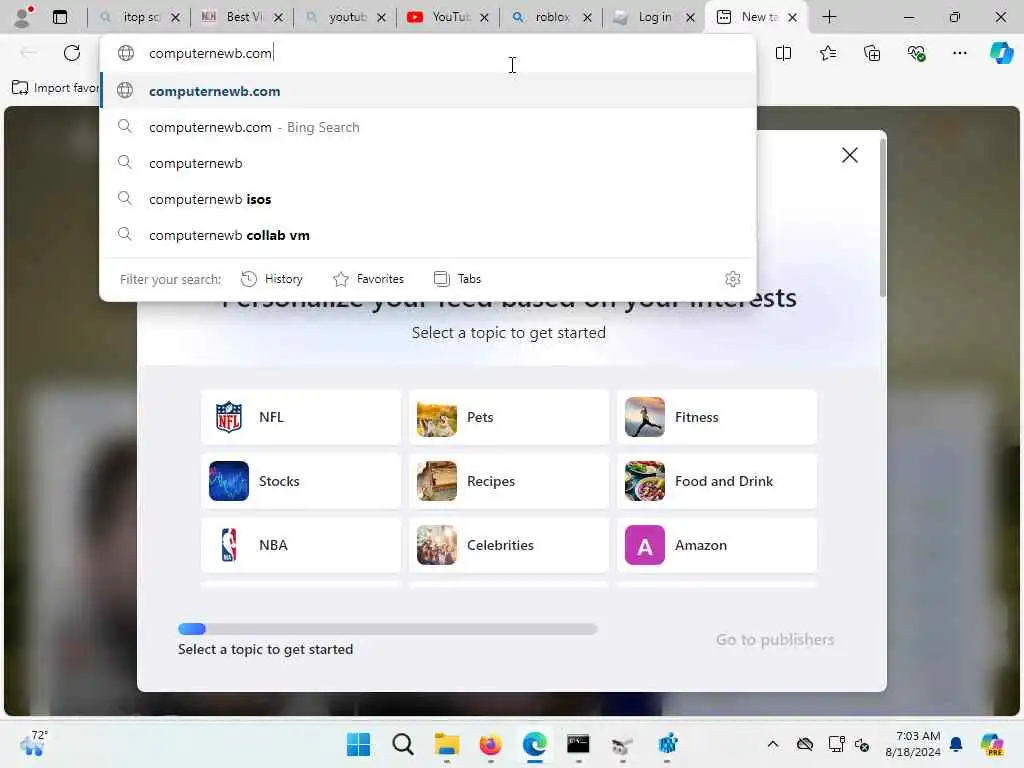This screenshot has width=1024, height=768.
Task: Select the NBA topic card
Action: click(301, 545)
